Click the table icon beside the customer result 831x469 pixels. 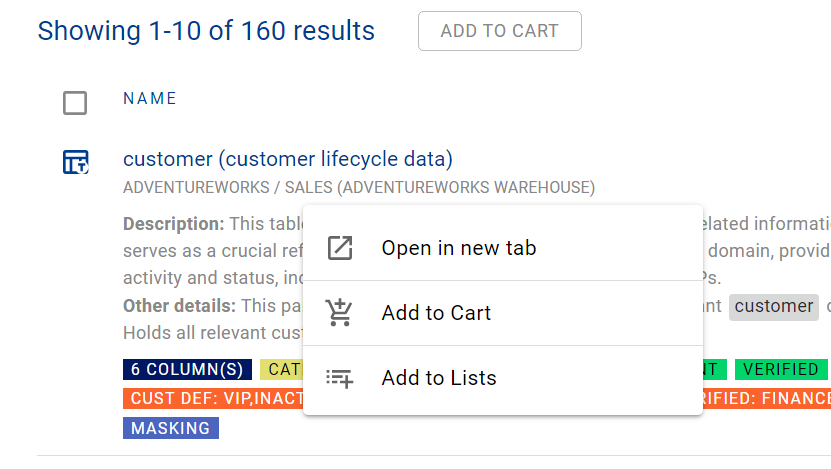76,162
